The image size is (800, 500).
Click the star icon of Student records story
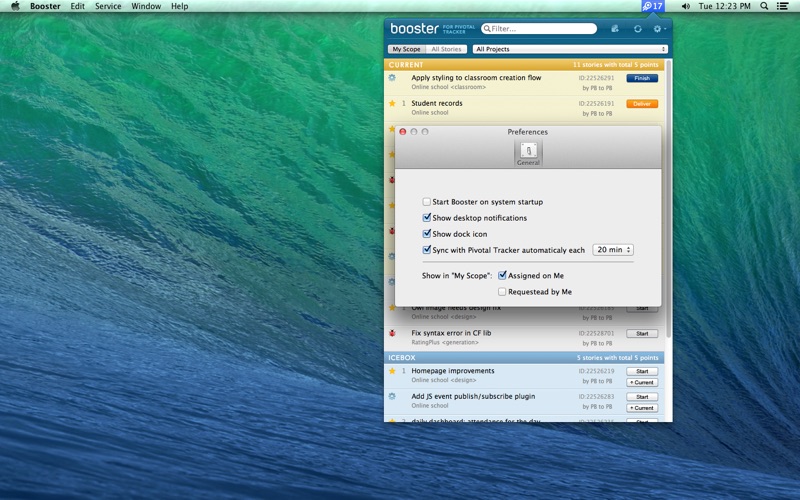point(392,103)
